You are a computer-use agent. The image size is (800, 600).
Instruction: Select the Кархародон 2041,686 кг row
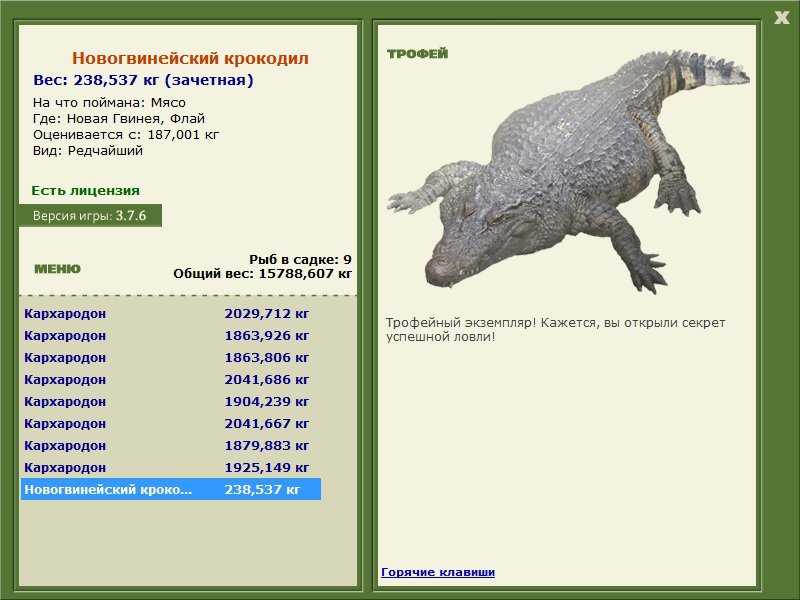point(171,380)
